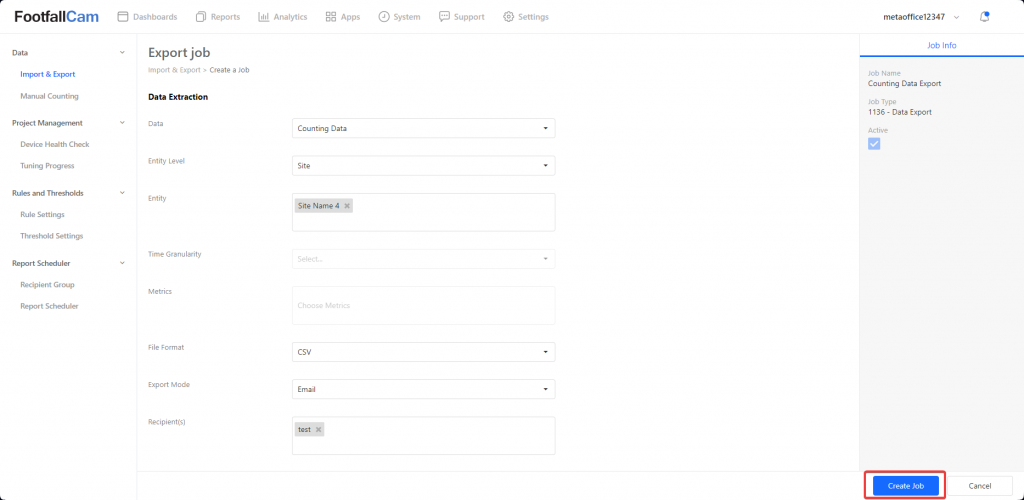Open the File Format dropdown
The height and width of the screenshot is (500, 1024).
[423, 352]
